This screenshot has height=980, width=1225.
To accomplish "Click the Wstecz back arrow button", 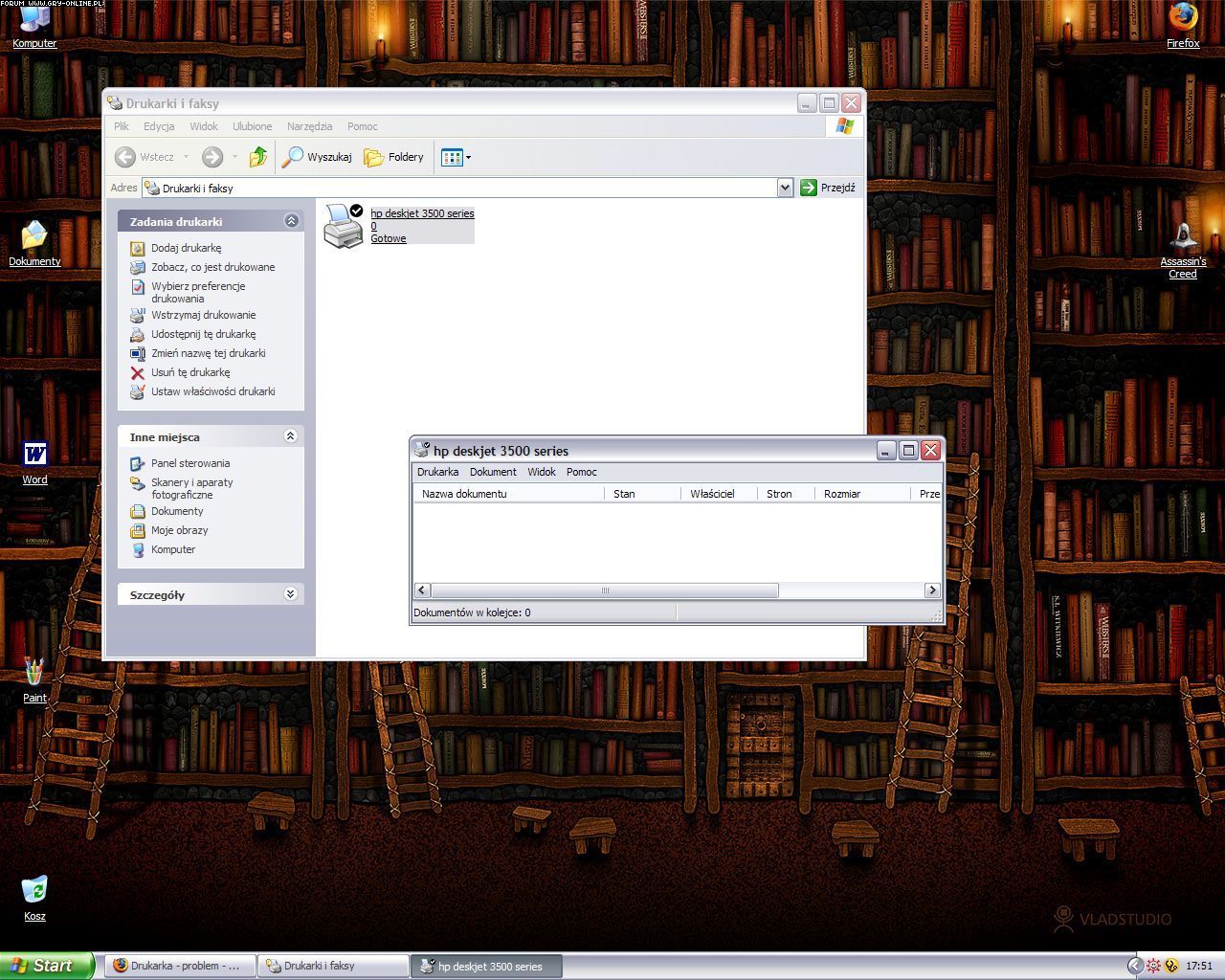I will pyautogui.click(x=145, y=157).
